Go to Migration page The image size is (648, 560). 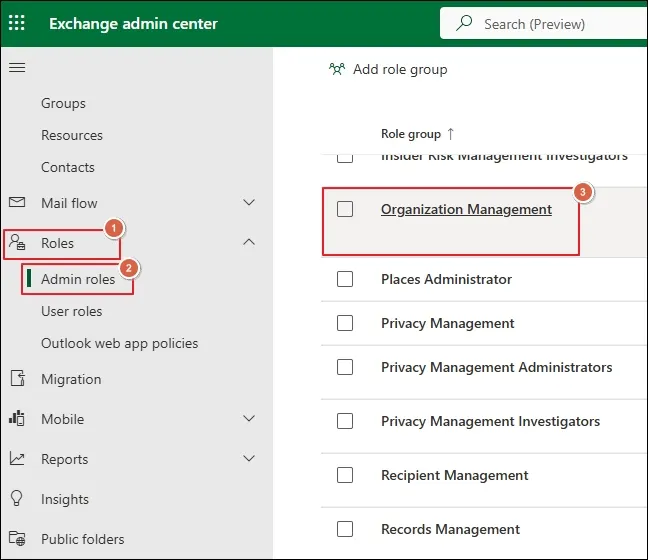71,379
